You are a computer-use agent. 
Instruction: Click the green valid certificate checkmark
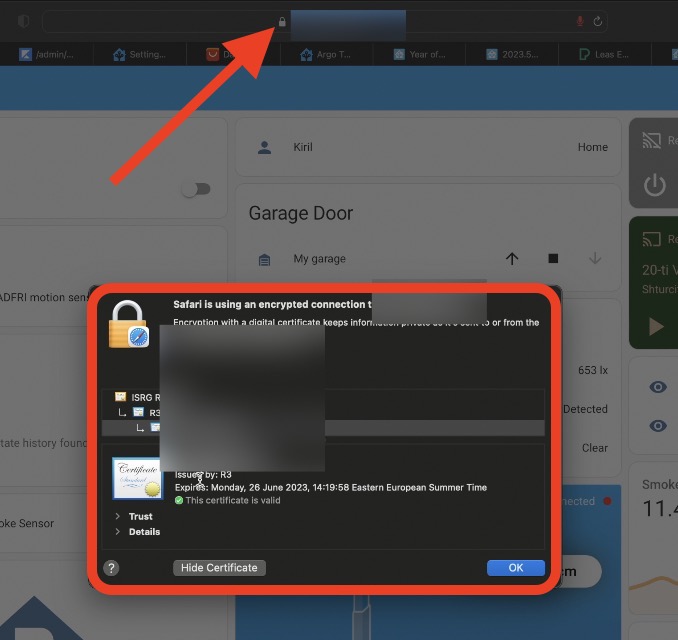[179, 500]
